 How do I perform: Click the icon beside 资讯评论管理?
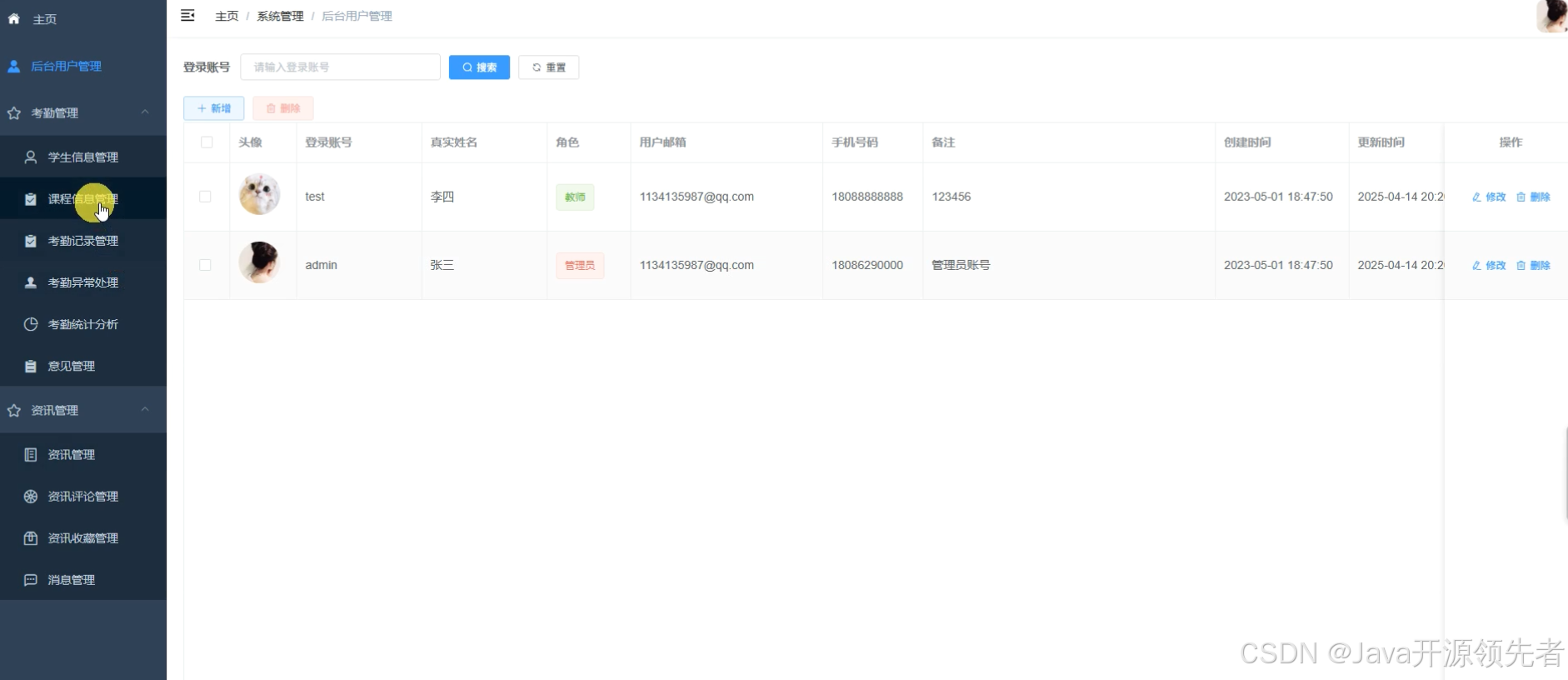click(31, 496)
